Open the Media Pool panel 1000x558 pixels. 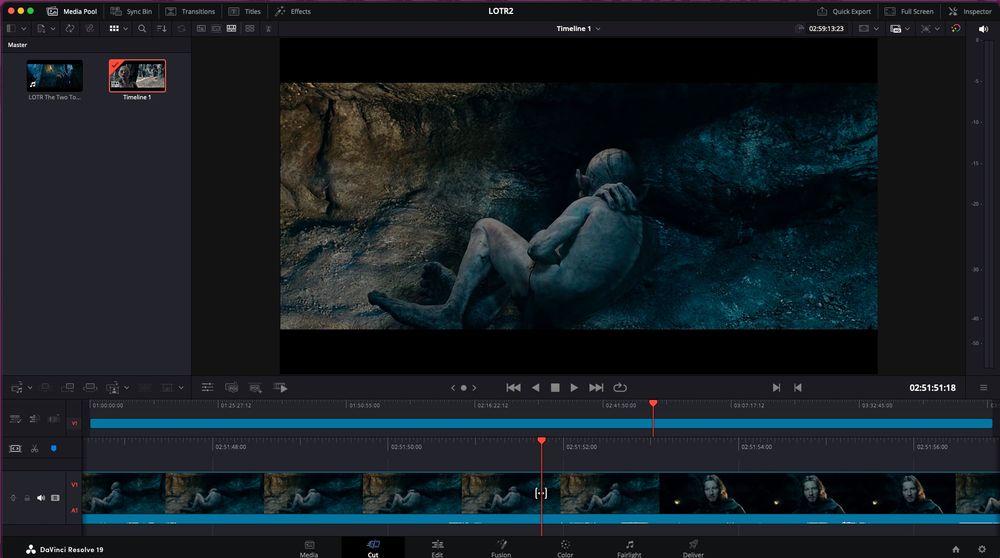72,11
